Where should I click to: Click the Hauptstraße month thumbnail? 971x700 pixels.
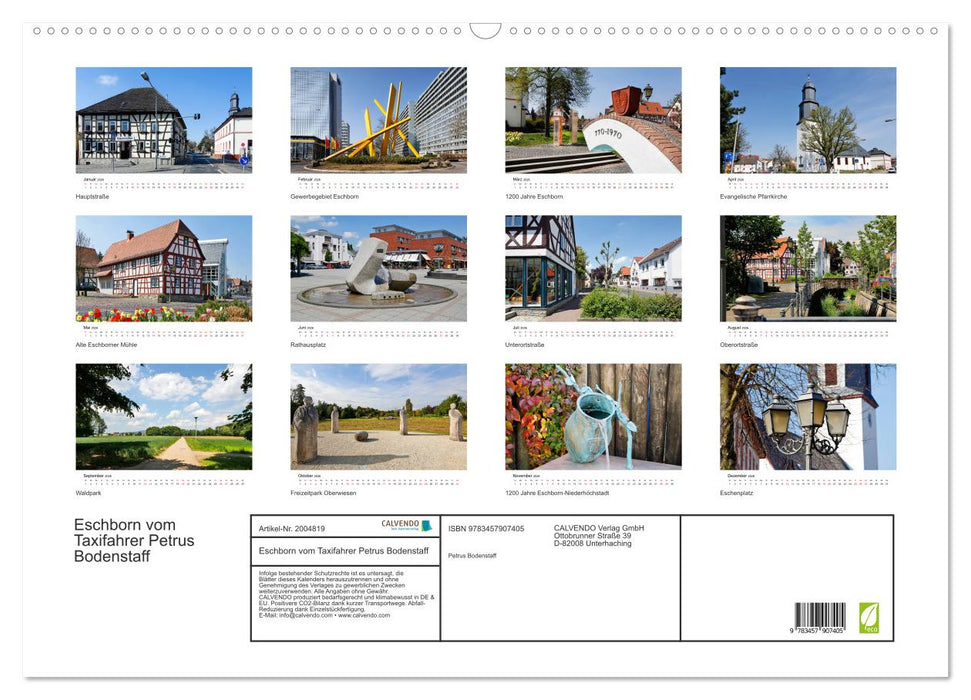coord(164,119)
